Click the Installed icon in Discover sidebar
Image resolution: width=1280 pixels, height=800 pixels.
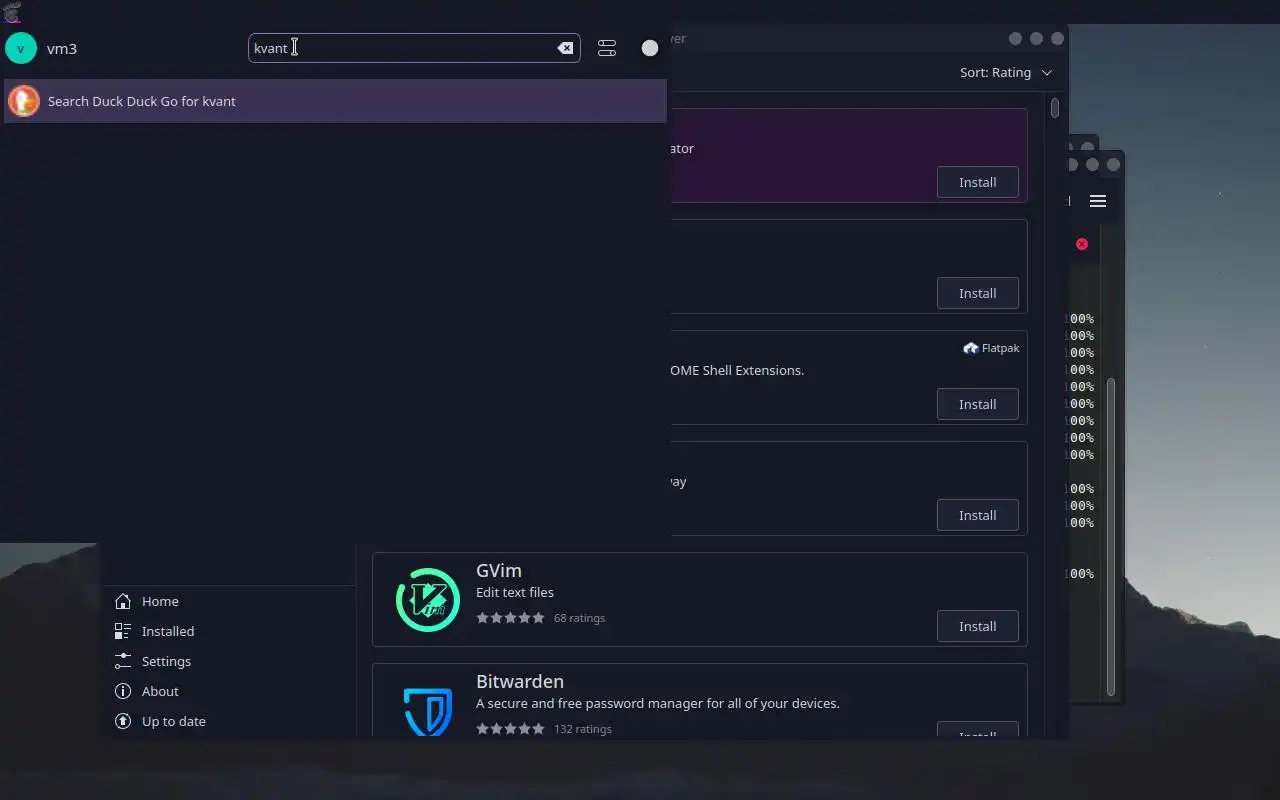(123, 631)
